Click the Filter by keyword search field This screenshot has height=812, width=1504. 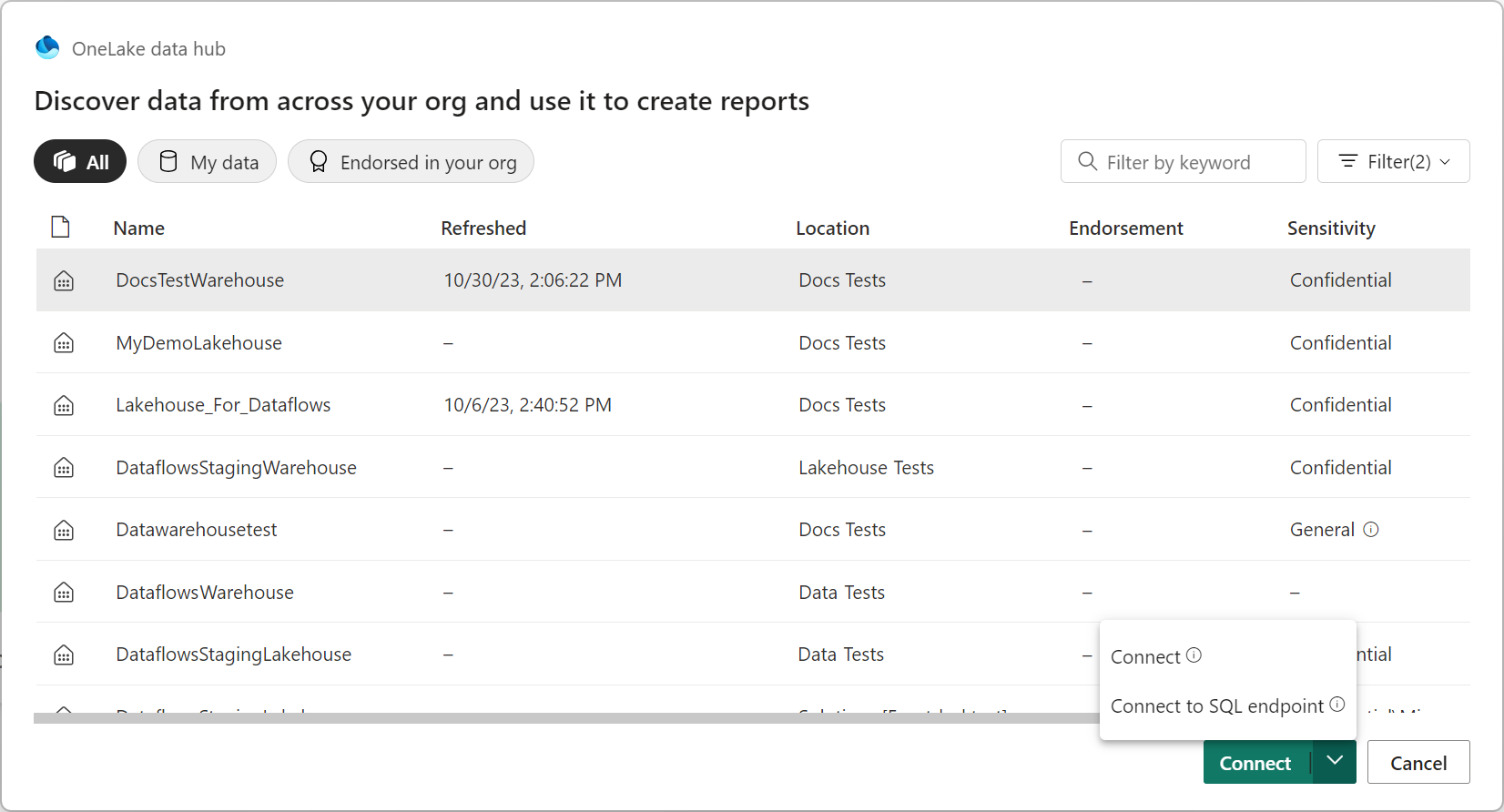click(1183, 162)
